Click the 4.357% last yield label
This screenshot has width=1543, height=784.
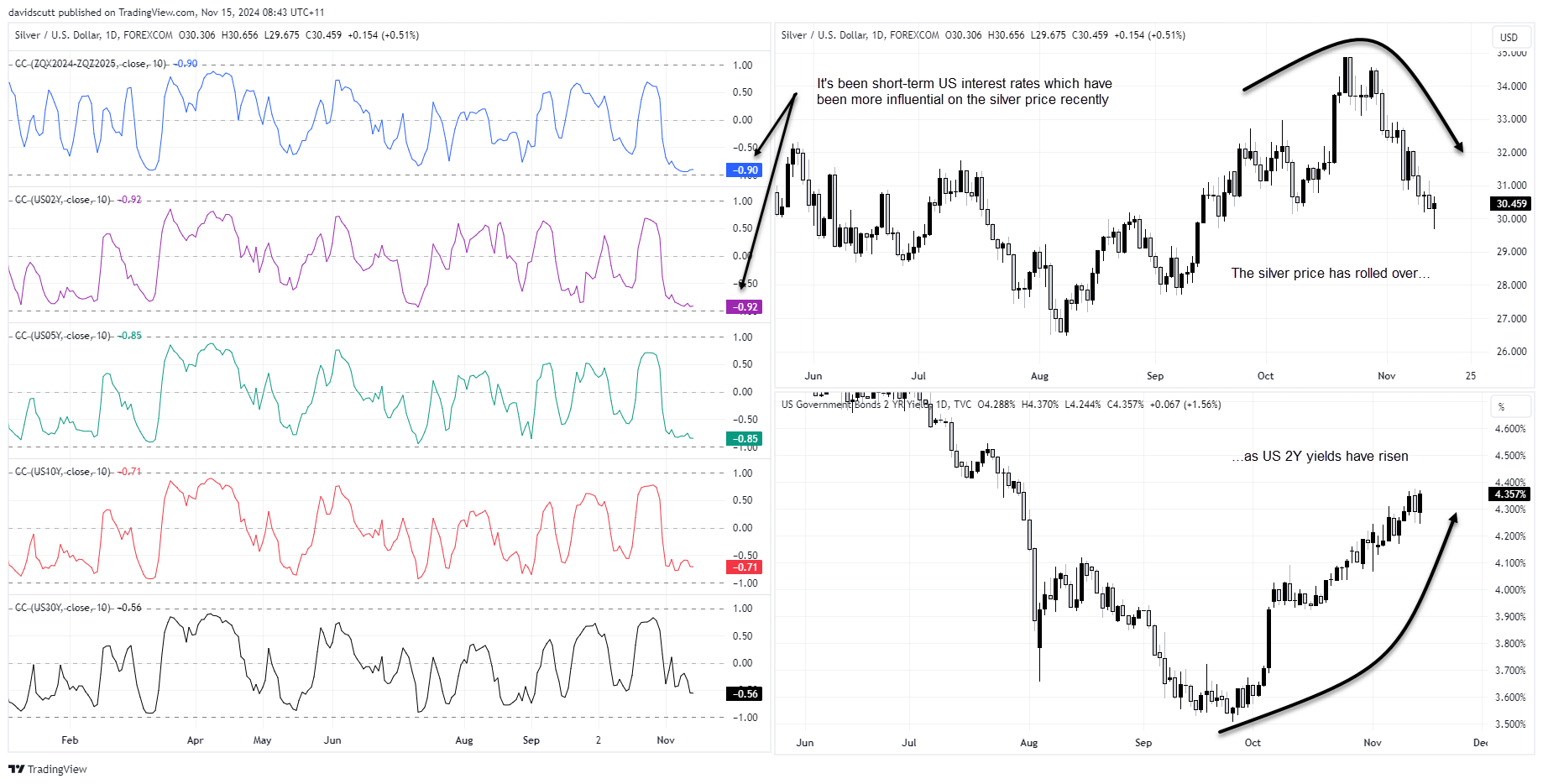1511,494
